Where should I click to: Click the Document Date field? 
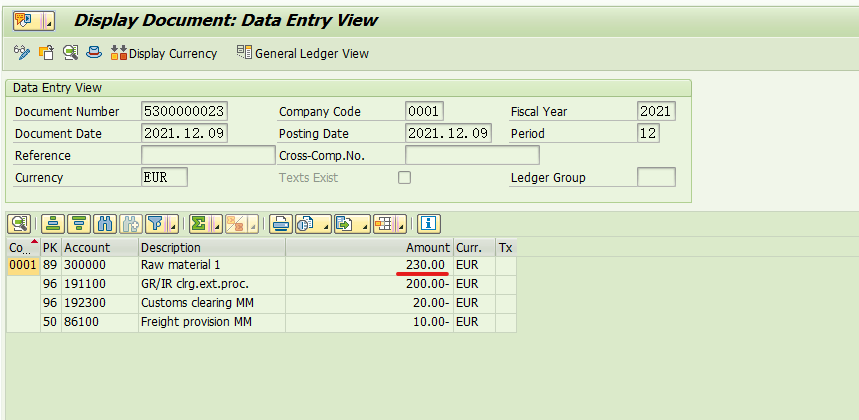(184, 133)
